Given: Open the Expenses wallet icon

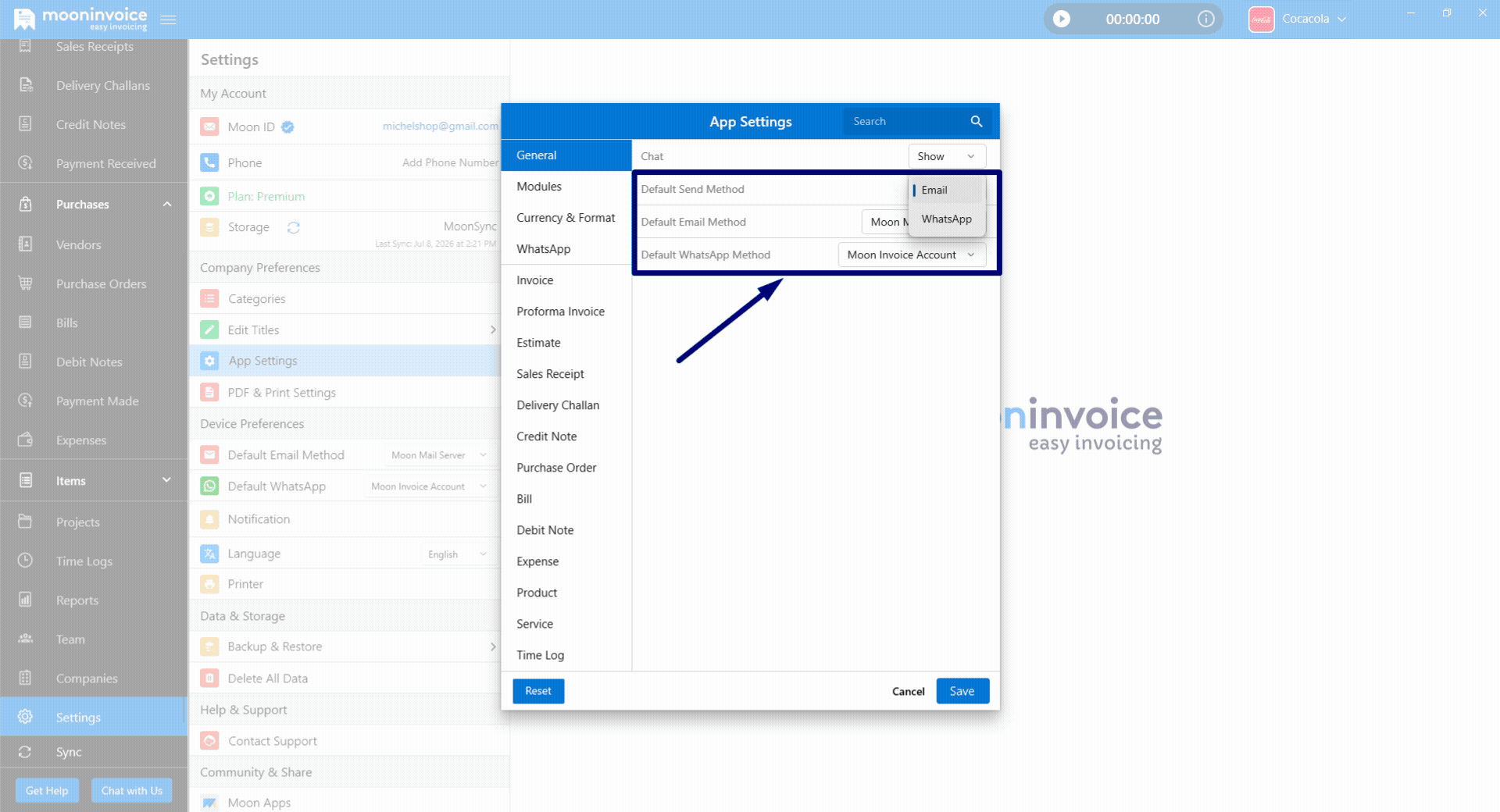Looking at the screenshot, I should pyautogui.click(x=26, y=439).
